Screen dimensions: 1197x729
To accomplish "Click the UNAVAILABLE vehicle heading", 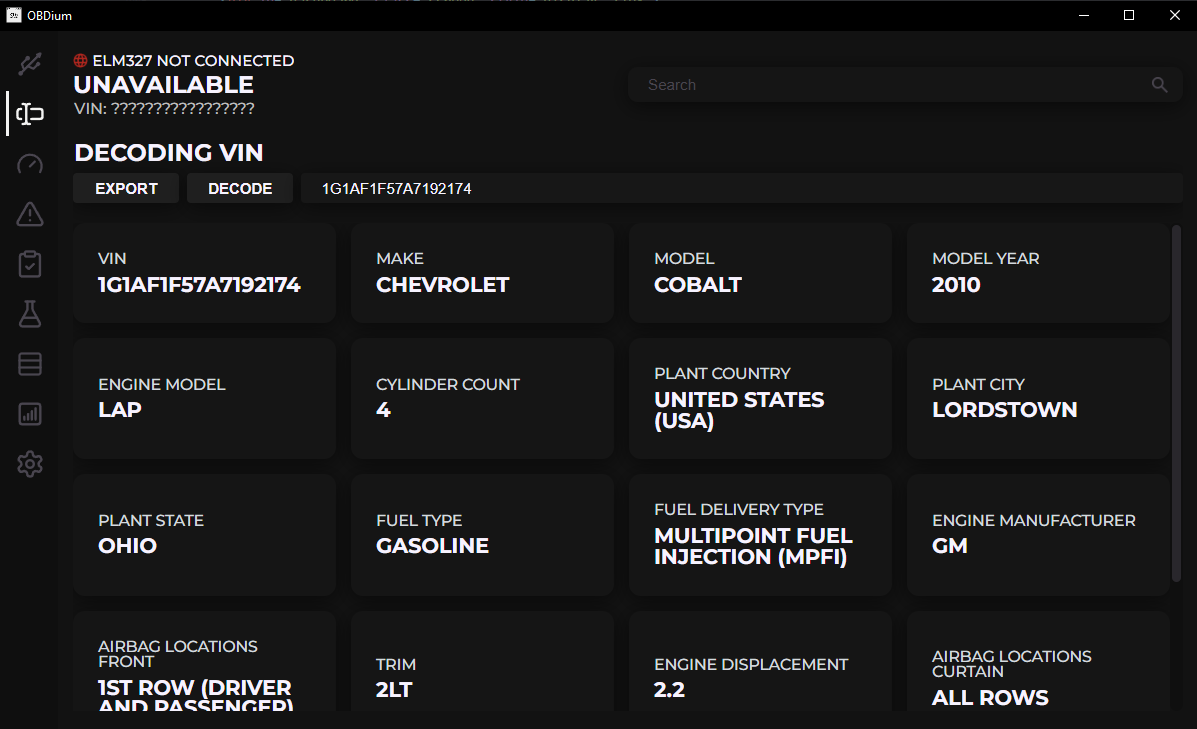I will [163, 85].
